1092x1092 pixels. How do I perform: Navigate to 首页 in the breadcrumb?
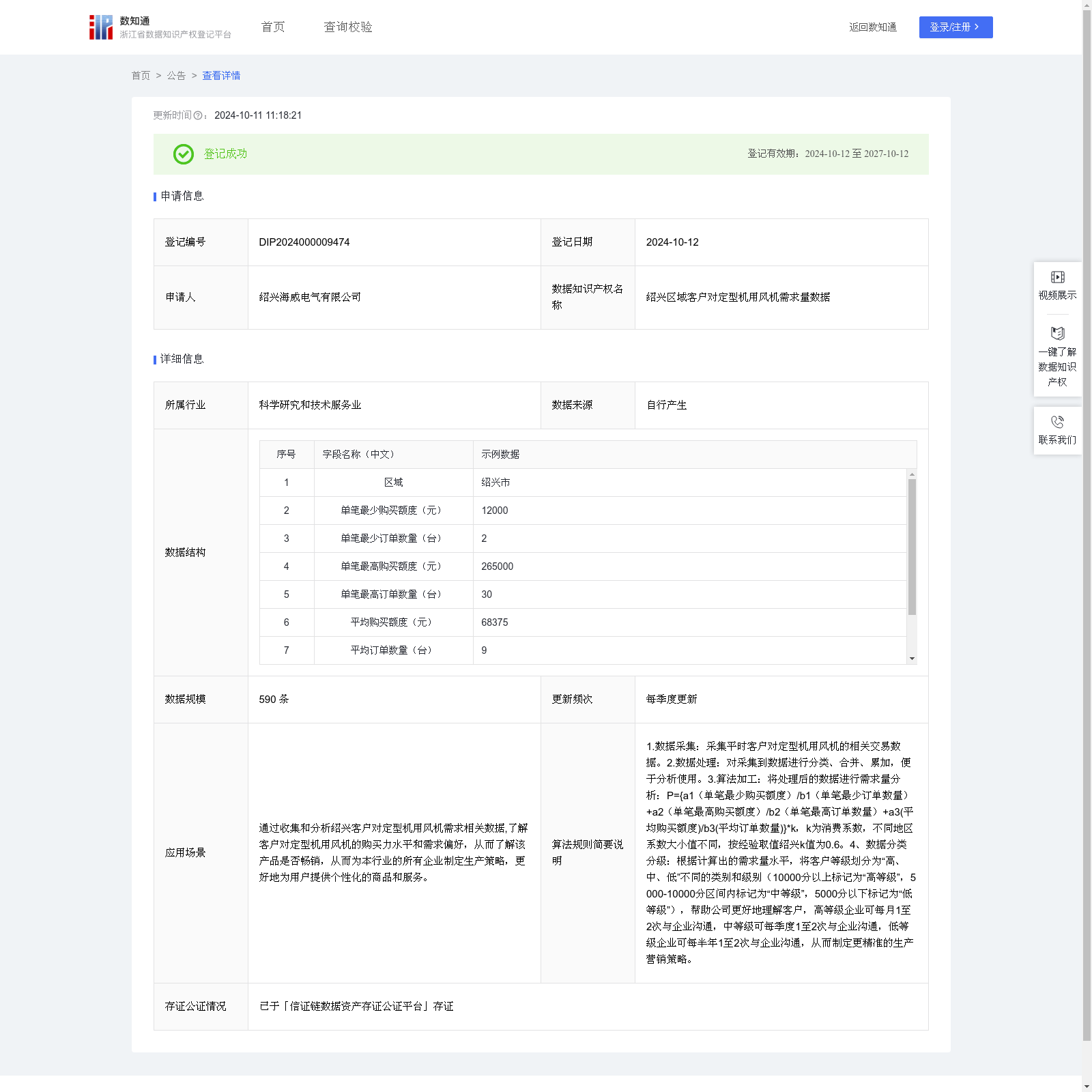pyautogui.click(x=141, y=76)
